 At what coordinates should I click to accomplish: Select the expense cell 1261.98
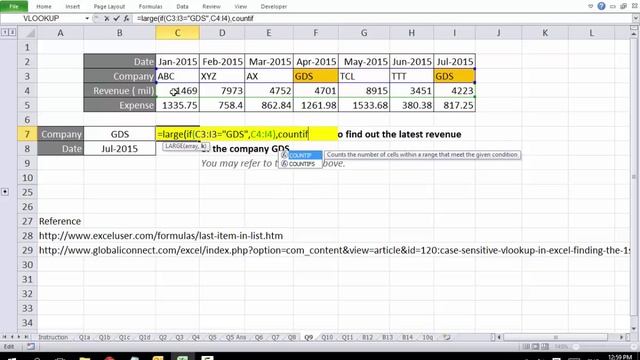[x=316, y=105]
